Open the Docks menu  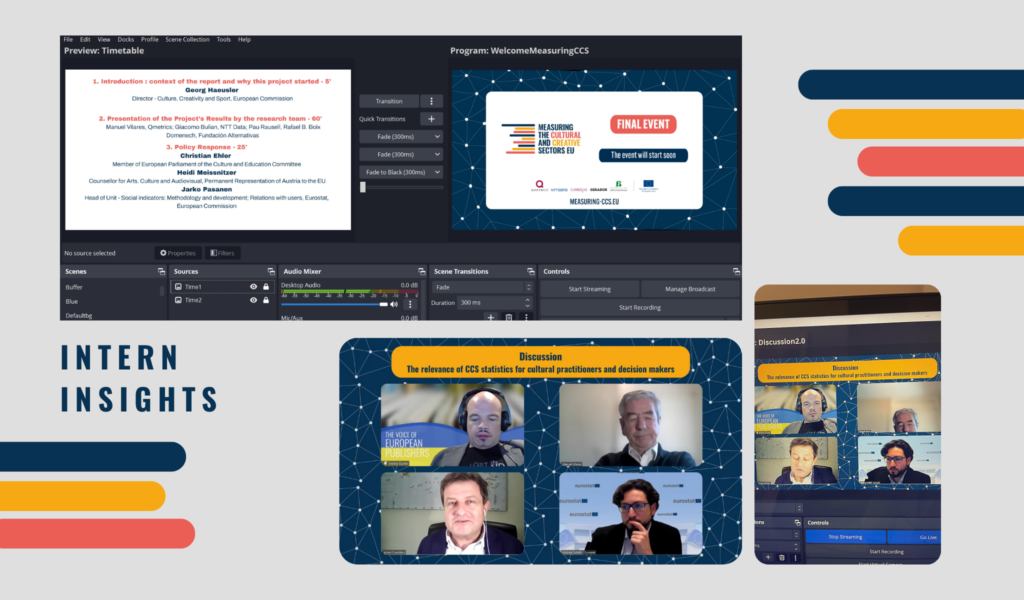125,40
